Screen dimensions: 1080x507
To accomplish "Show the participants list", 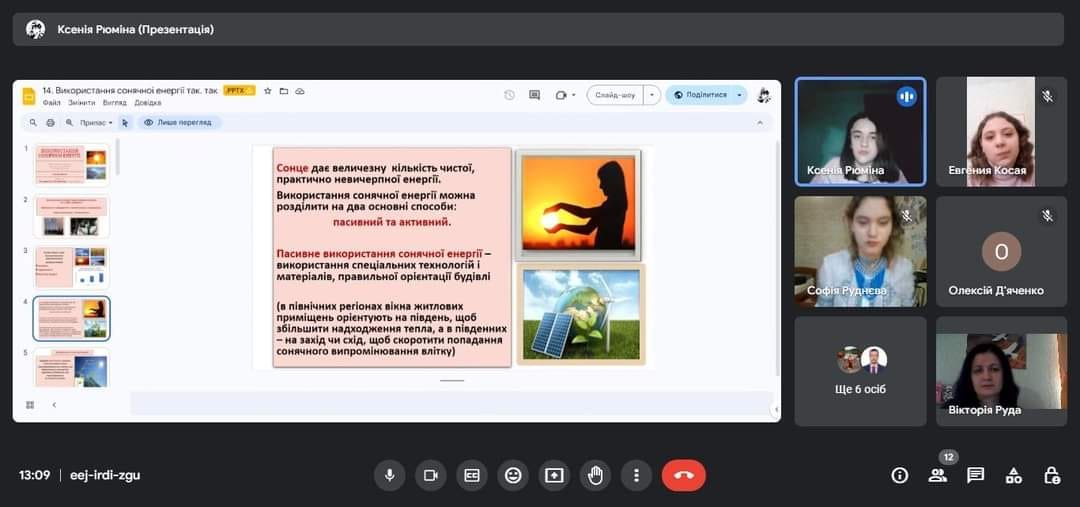I will [x=937, y=475].
